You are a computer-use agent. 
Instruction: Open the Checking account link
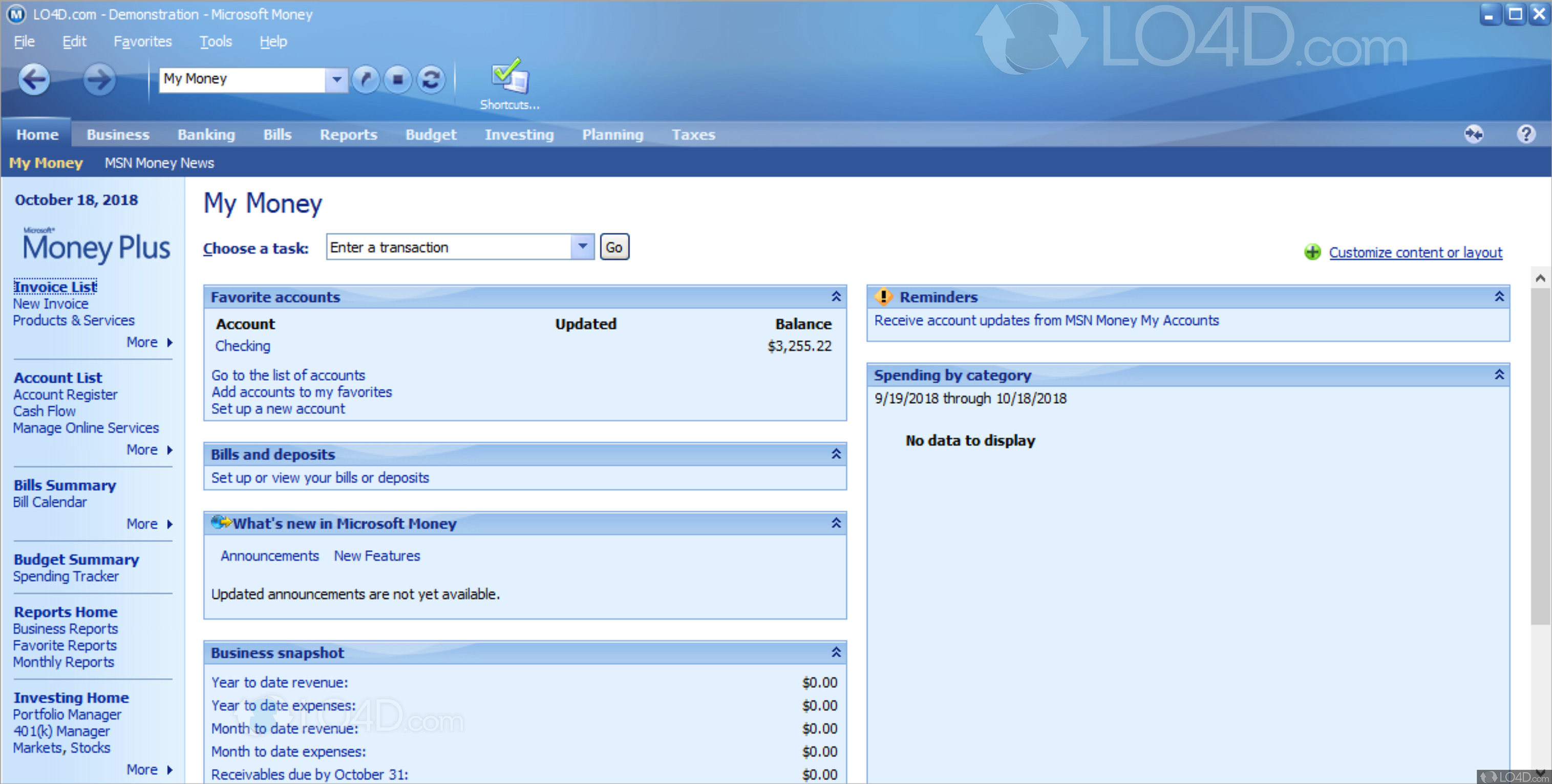(x=243, y=346)
